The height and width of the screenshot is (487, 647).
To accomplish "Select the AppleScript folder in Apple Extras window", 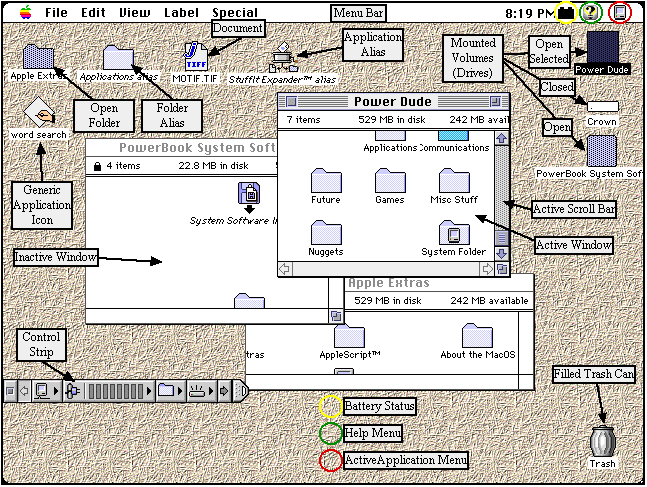I will (x=349, y=335).
